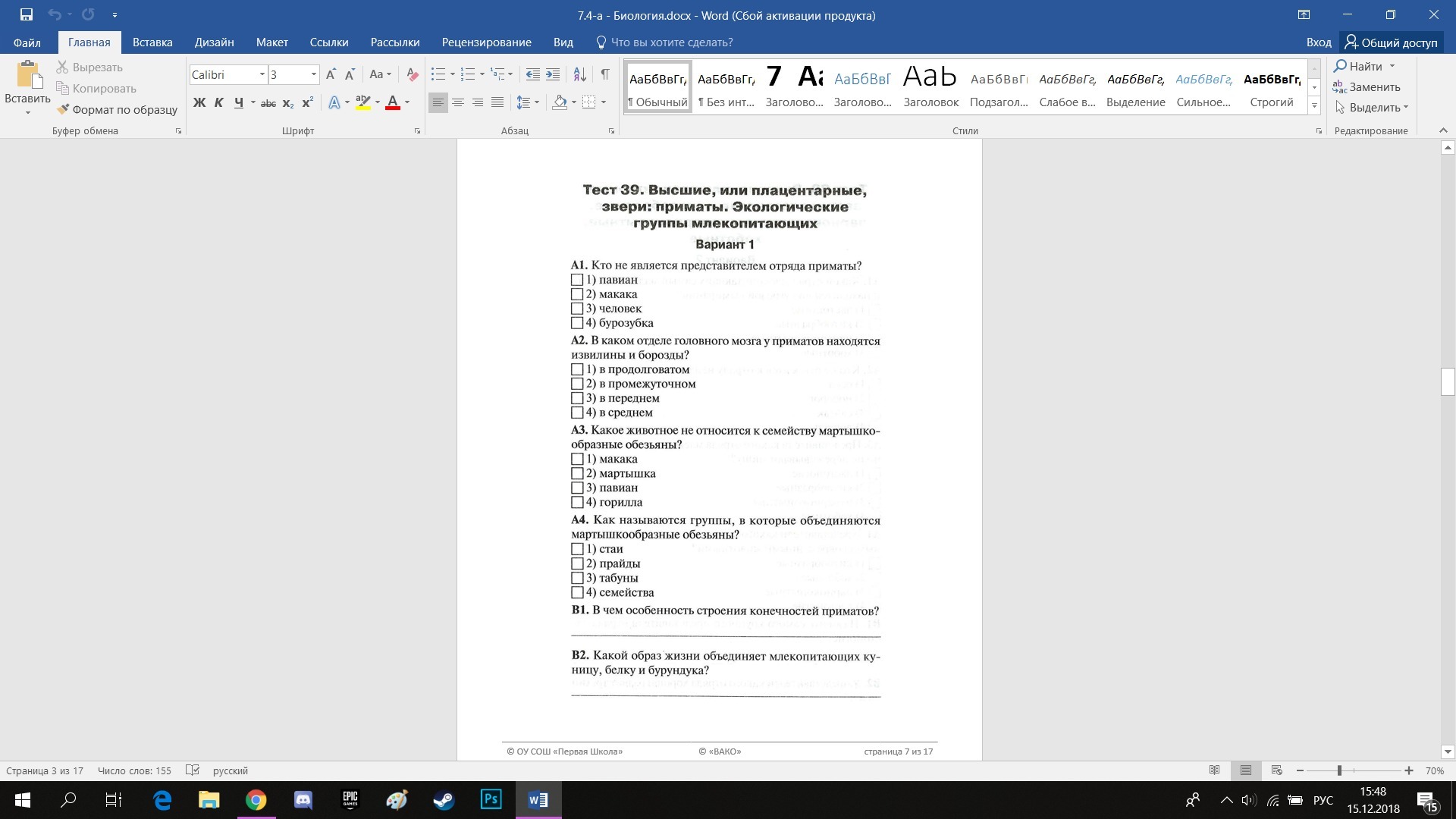Click the Bold (Ж) formatting icon
1456x819 pixels.
point(199,102)
